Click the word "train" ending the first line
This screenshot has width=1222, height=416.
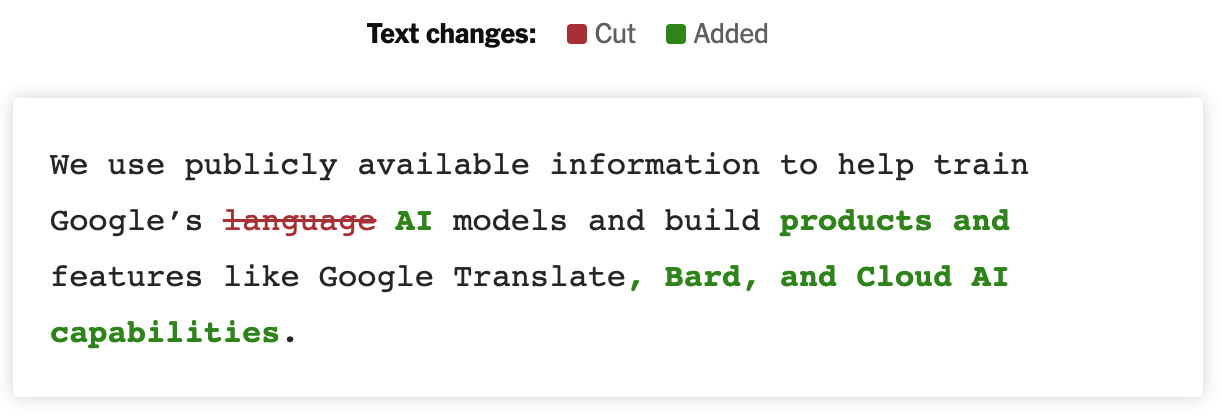click(981, 164)
